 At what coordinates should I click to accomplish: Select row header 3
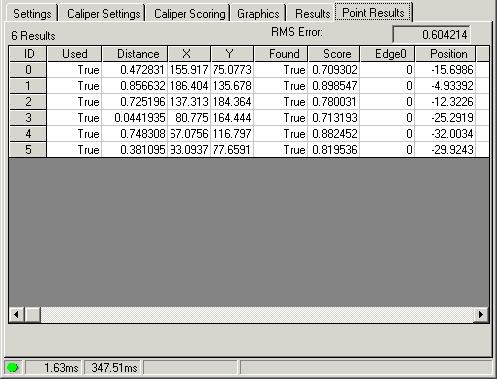28,118
